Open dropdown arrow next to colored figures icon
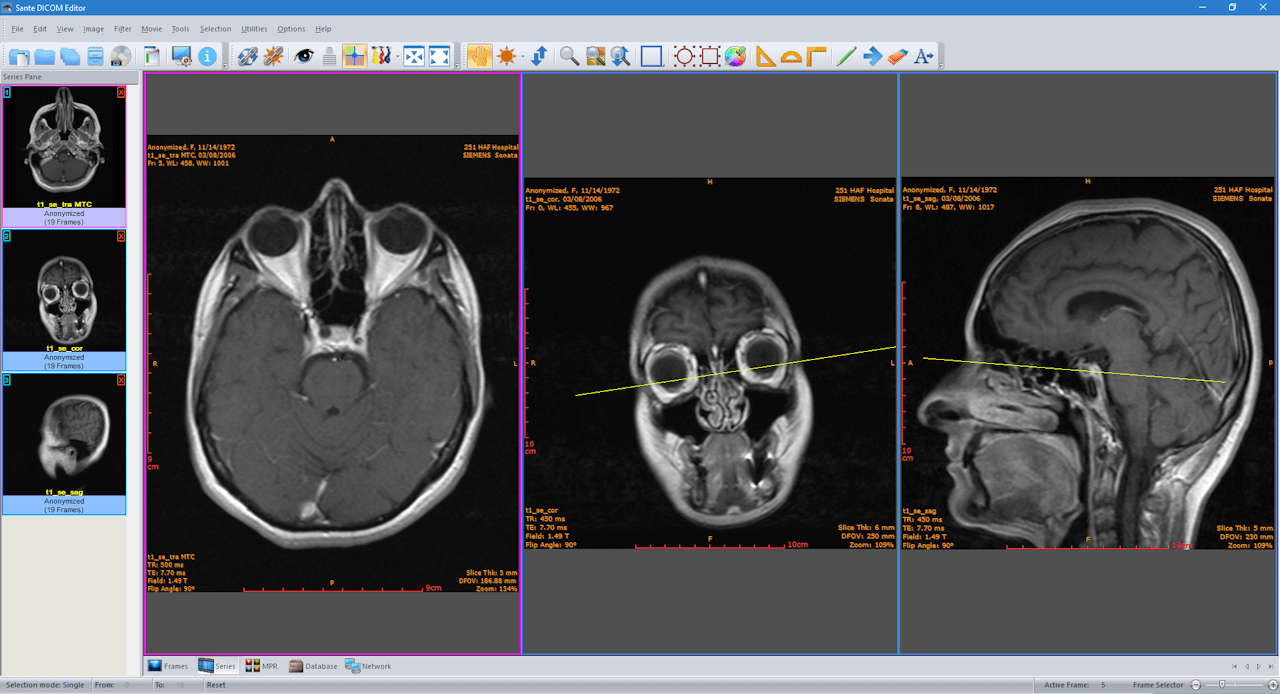The height and width of the screenshot is (694, 1280). coord(396,56)
